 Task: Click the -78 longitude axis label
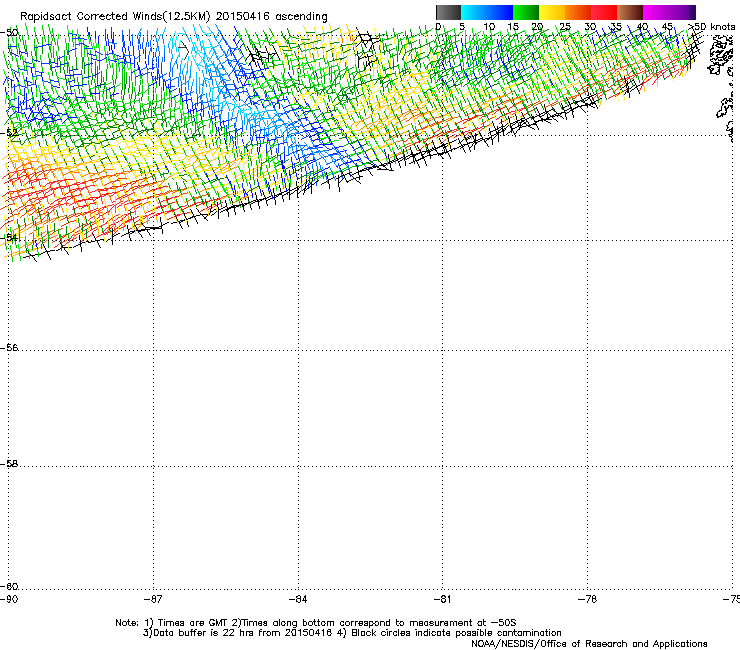587,599
